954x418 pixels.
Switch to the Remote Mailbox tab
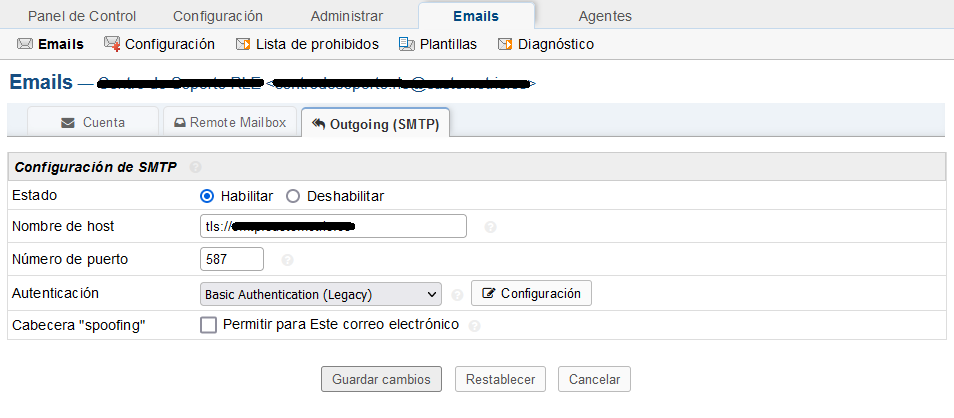(x=230, y=122)
